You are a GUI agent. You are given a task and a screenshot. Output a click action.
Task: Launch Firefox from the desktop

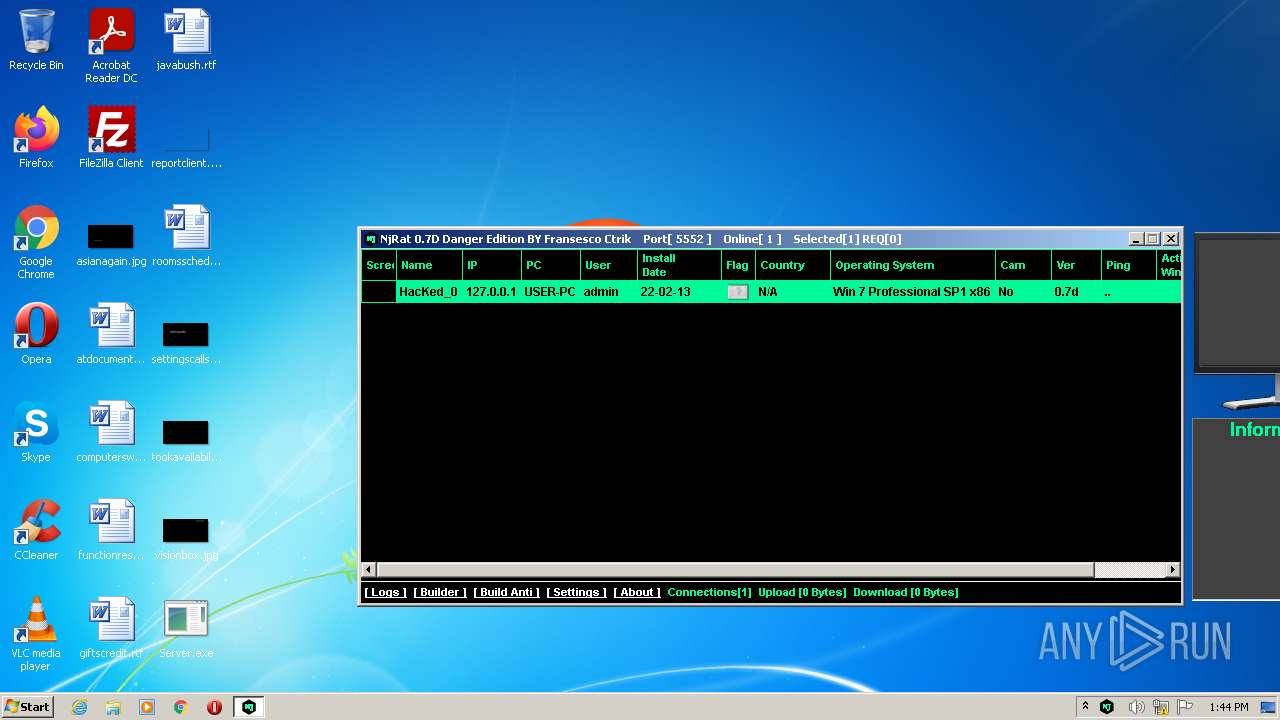(36, 139)
